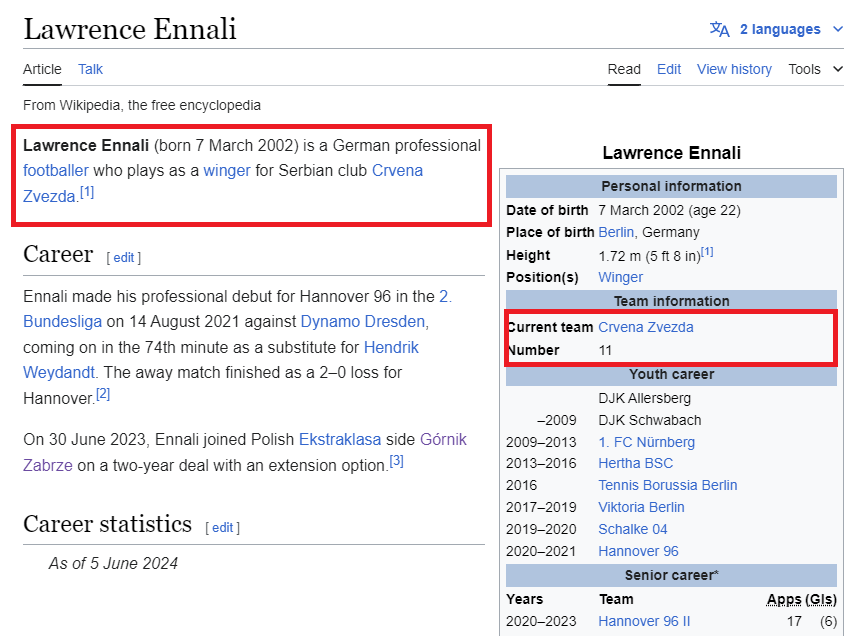Open Winger link in infobox Position row

[620, 277]
